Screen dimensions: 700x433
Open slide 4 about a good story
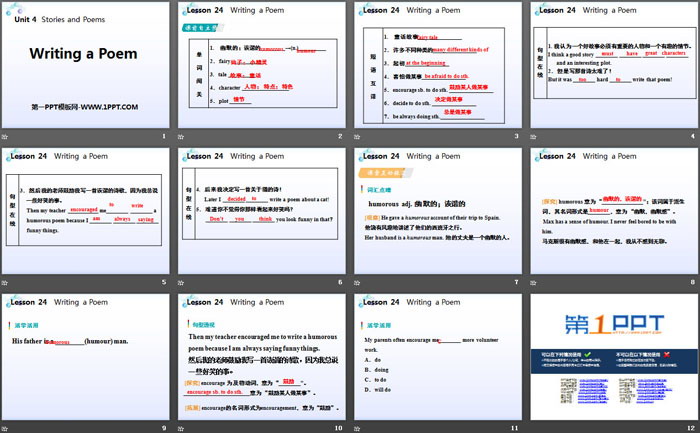(612, 65)
